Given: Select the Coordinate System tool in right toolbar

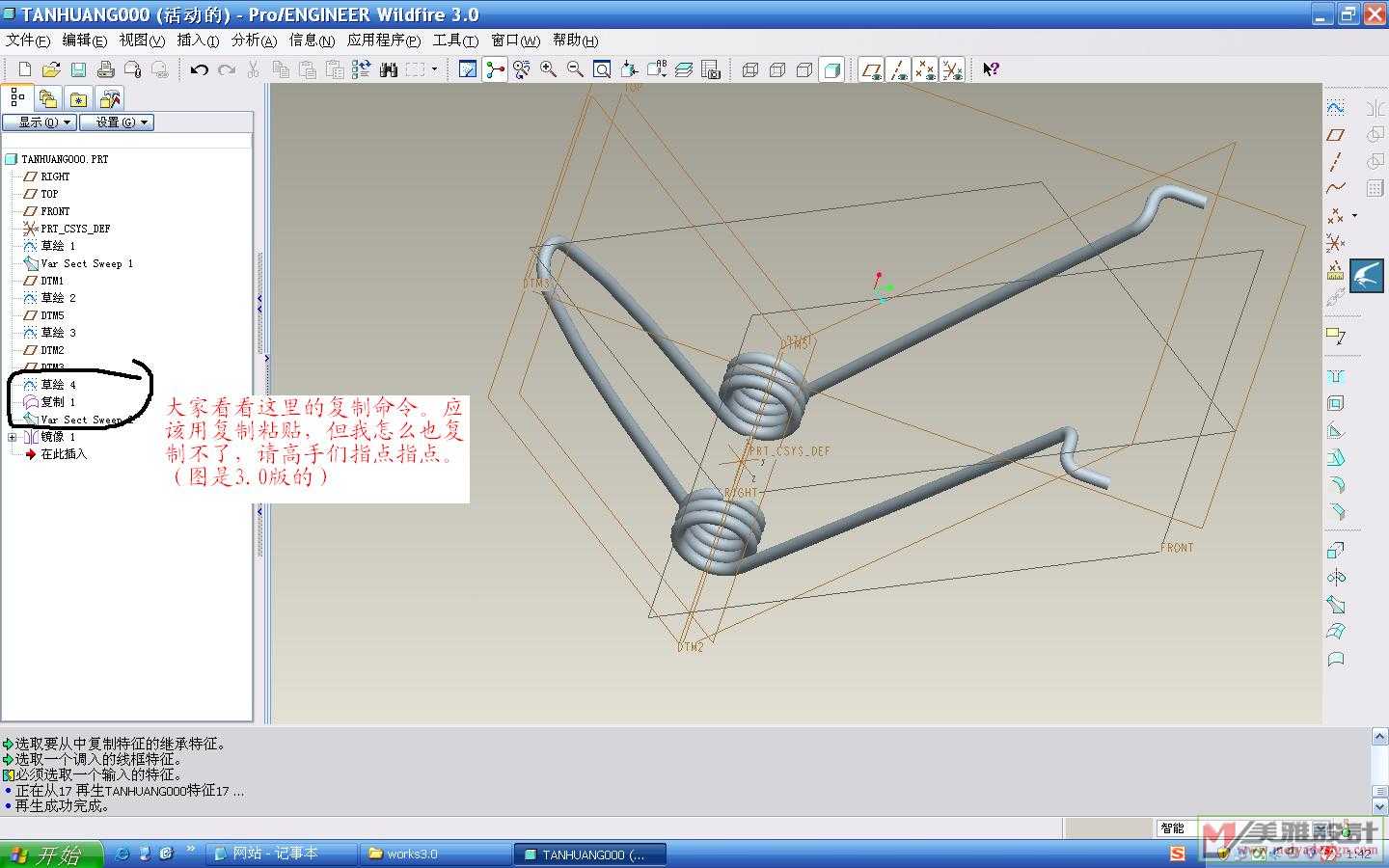Looking at the screenshot, I should click(x=1336, y=242).
